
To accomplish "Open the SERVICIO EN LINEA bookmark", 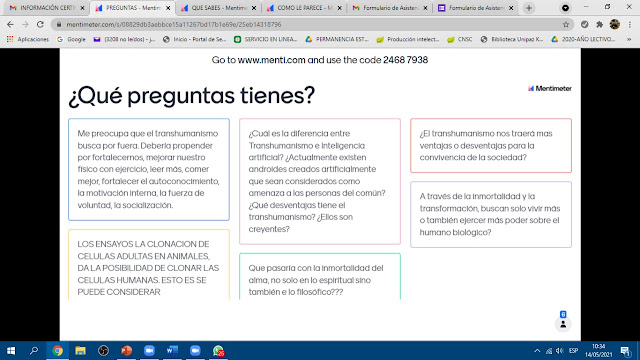I will pos(265,39).
